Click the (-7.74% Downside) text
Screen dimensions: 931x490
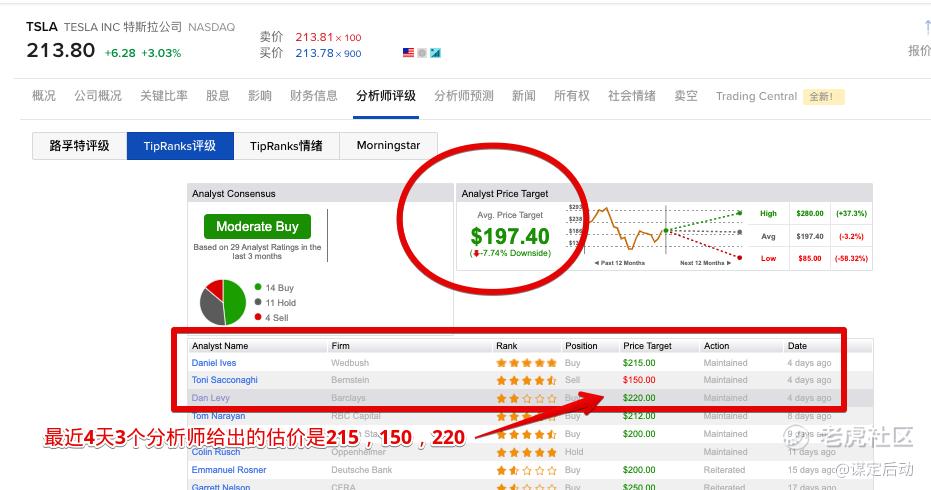511,253
